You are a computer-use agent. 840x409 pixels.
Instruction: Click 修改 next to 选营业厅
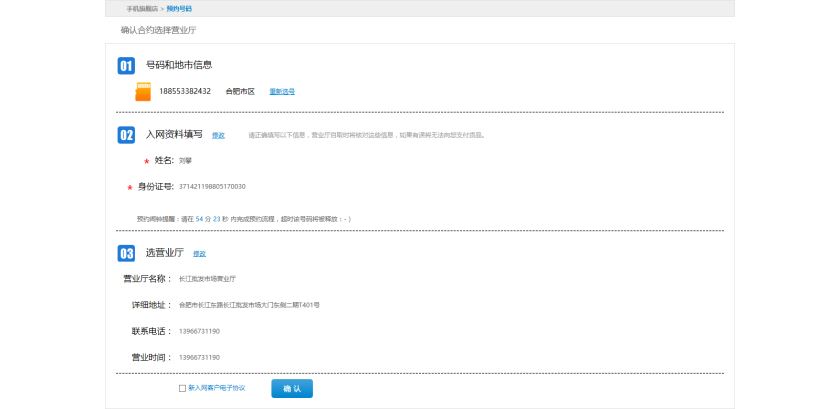tap(199, 254)
